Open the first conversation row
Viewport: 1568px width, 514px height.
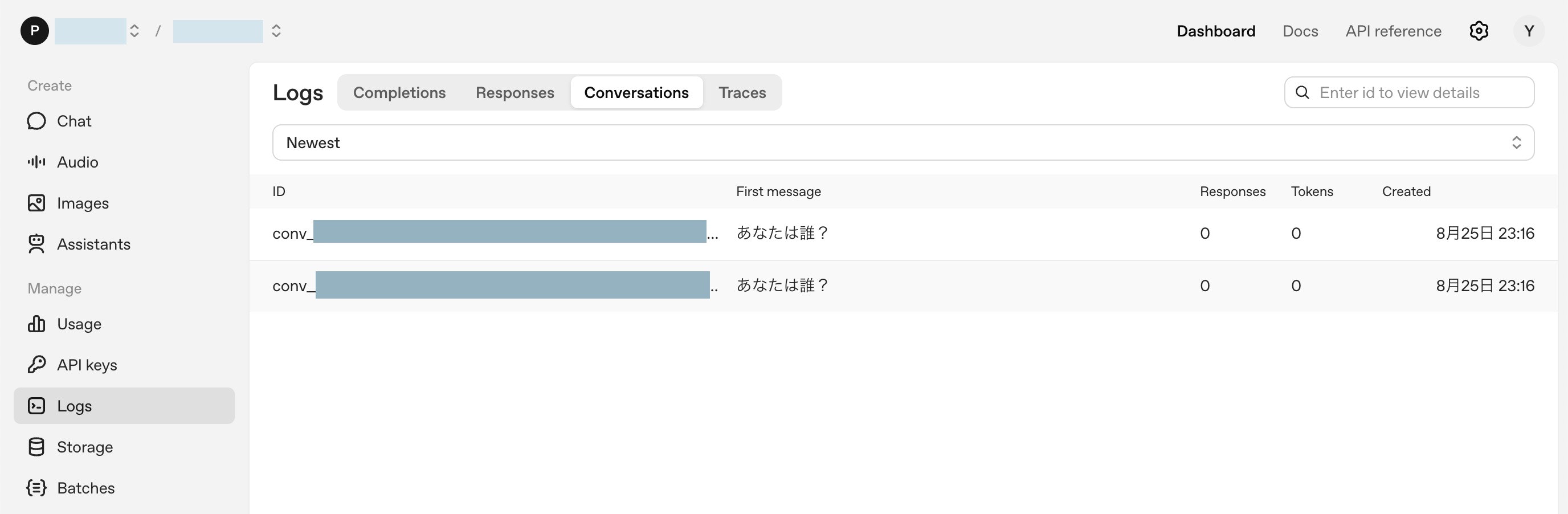pyautogui.click(x=903, y=234)
